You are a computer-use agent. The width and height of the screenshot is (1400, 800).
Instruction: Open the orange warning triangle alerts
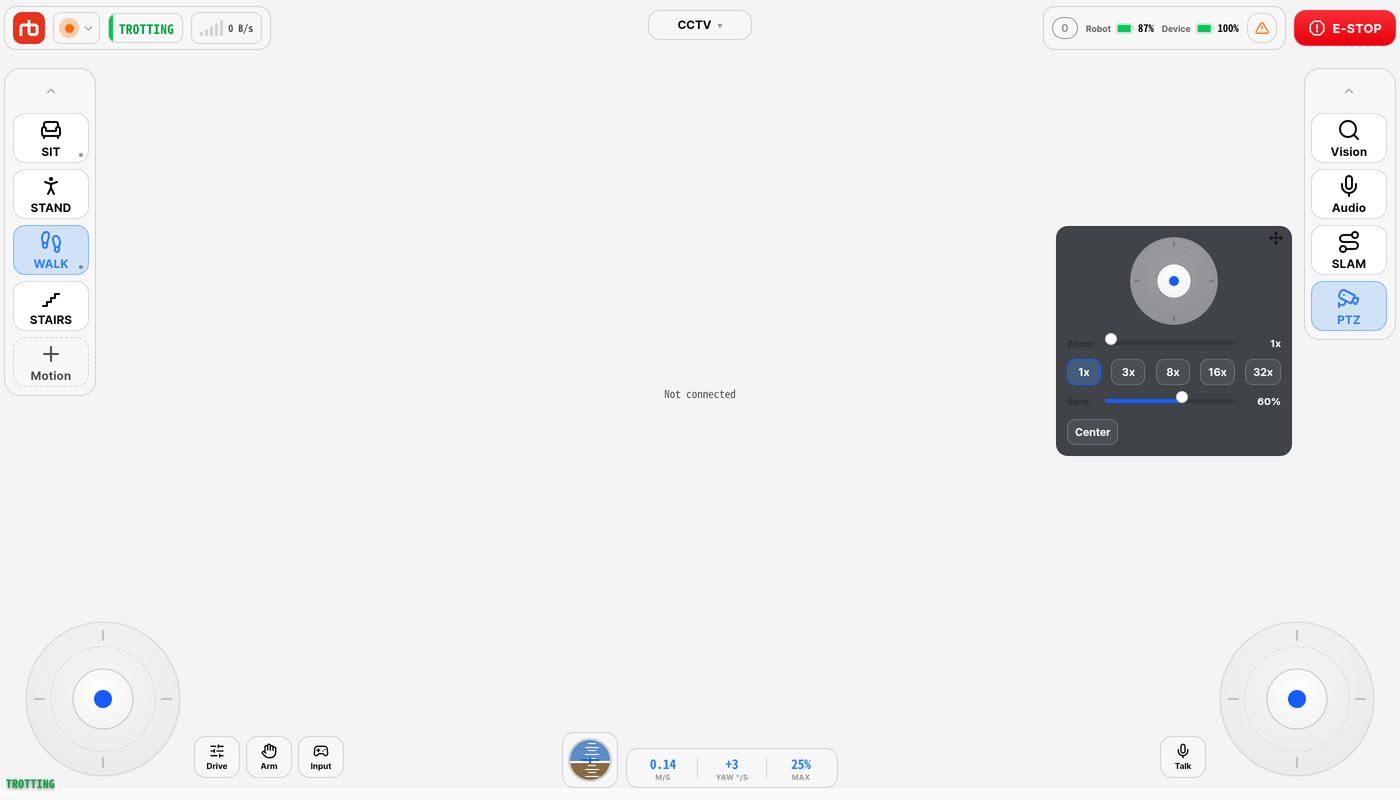pyautogui.click(x=1262, y=28)
